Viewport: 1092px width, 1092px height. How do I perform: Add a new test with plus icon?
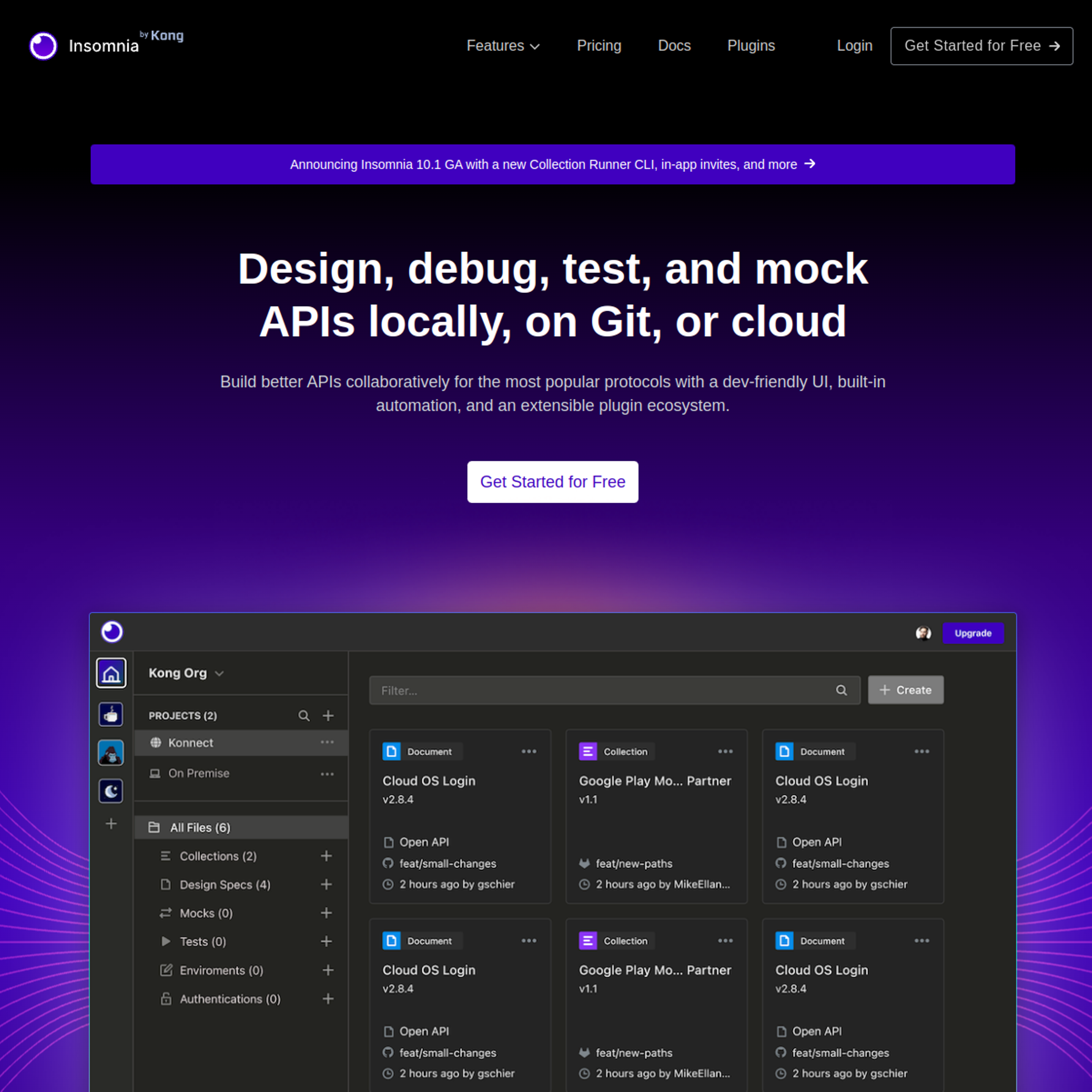coord(326,941)
